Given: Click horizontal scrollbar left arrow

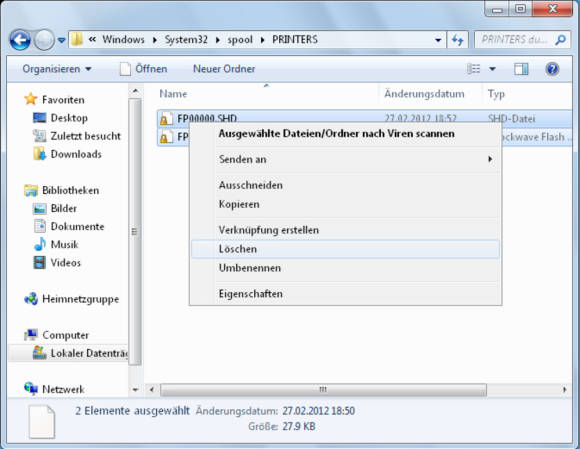Looking at the screenshot, I should coord(151,389).
